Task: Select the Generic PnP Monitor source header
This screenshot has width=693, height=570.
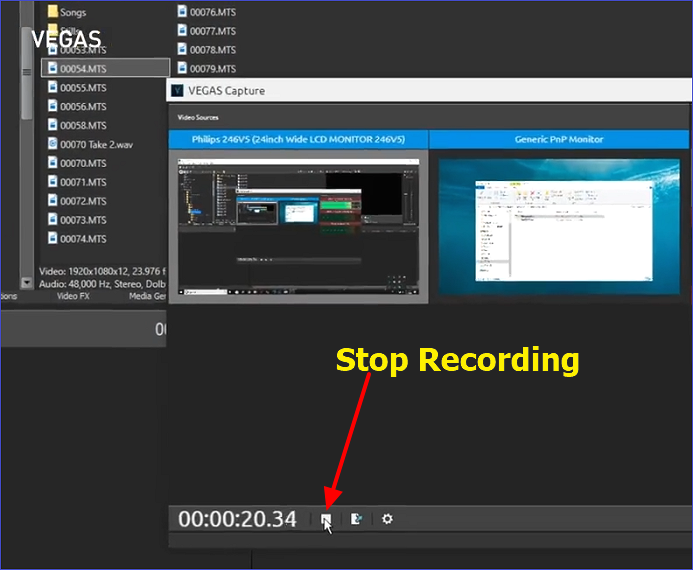Action: [559, 139]
